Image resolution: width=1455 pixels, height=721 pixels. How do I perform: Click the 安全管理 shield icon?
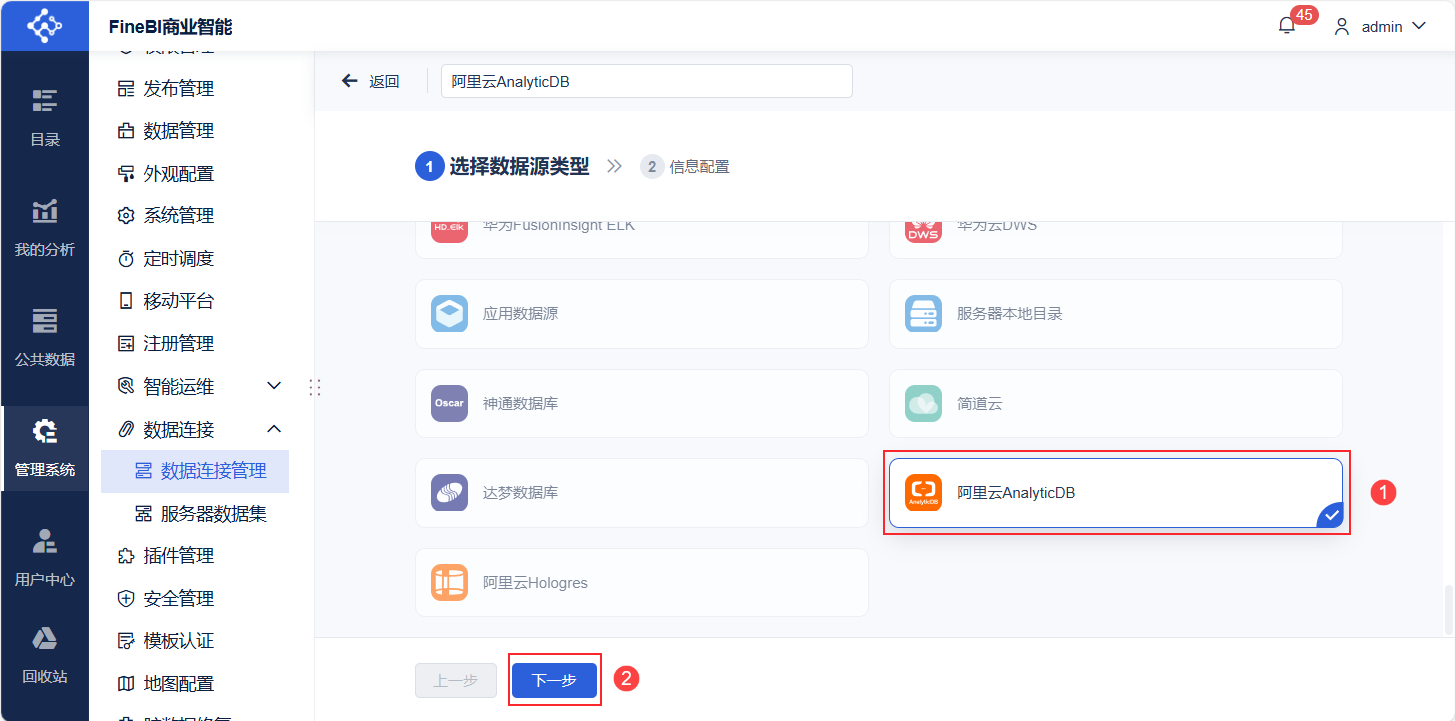pyautogui.click(x=126, y=599)
